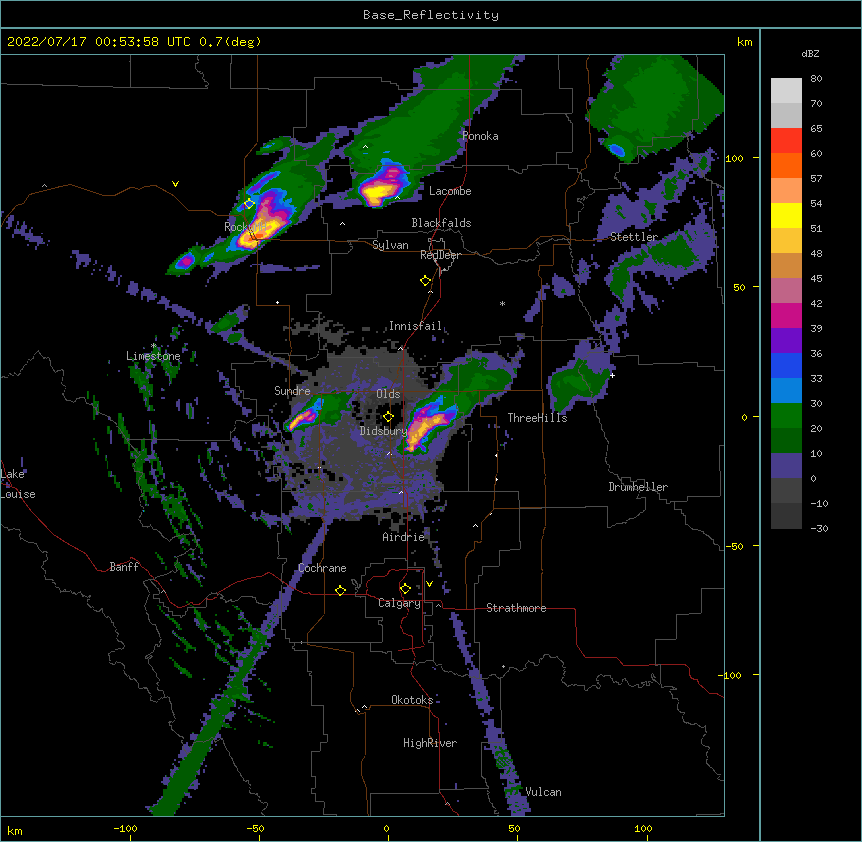This screenshot has height=842, width=862.
Task: Click the Drumheller label
Action: coord(638,487)
